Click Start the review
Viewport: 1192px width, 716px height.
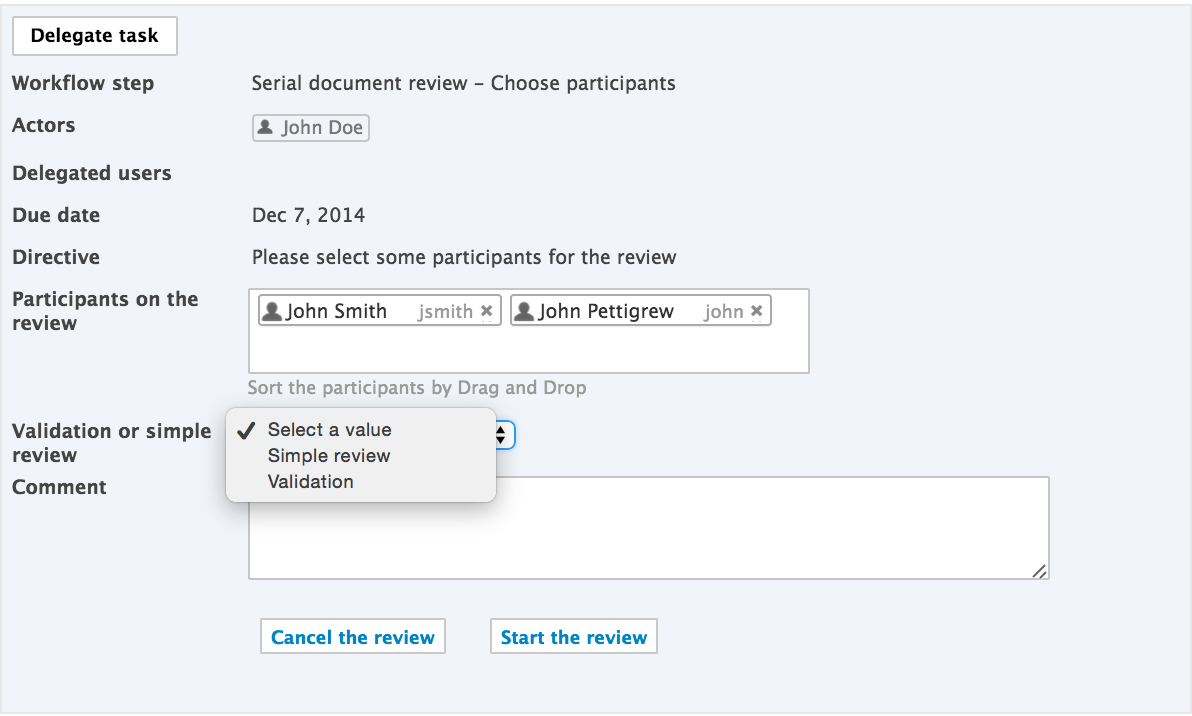point(574,636)
